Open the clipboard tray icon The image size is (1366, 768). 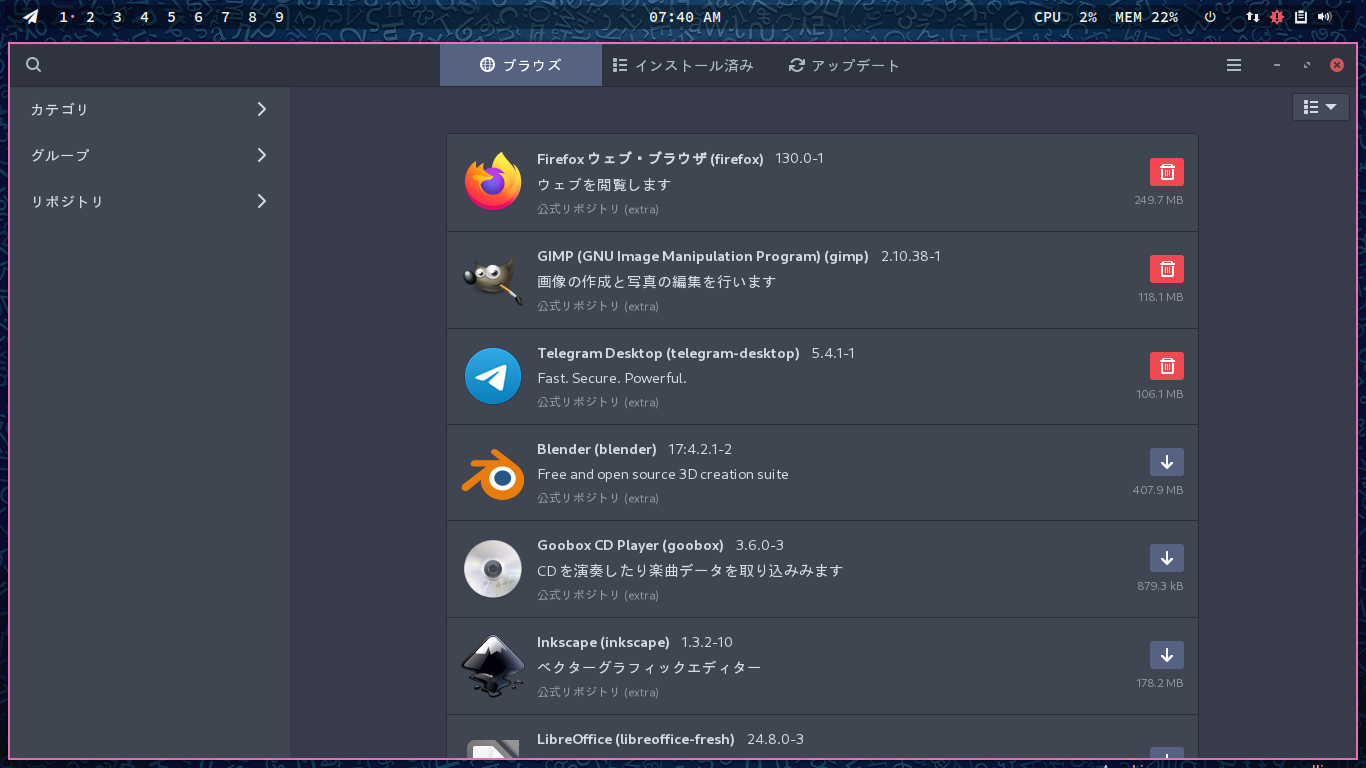(1301, 17)
